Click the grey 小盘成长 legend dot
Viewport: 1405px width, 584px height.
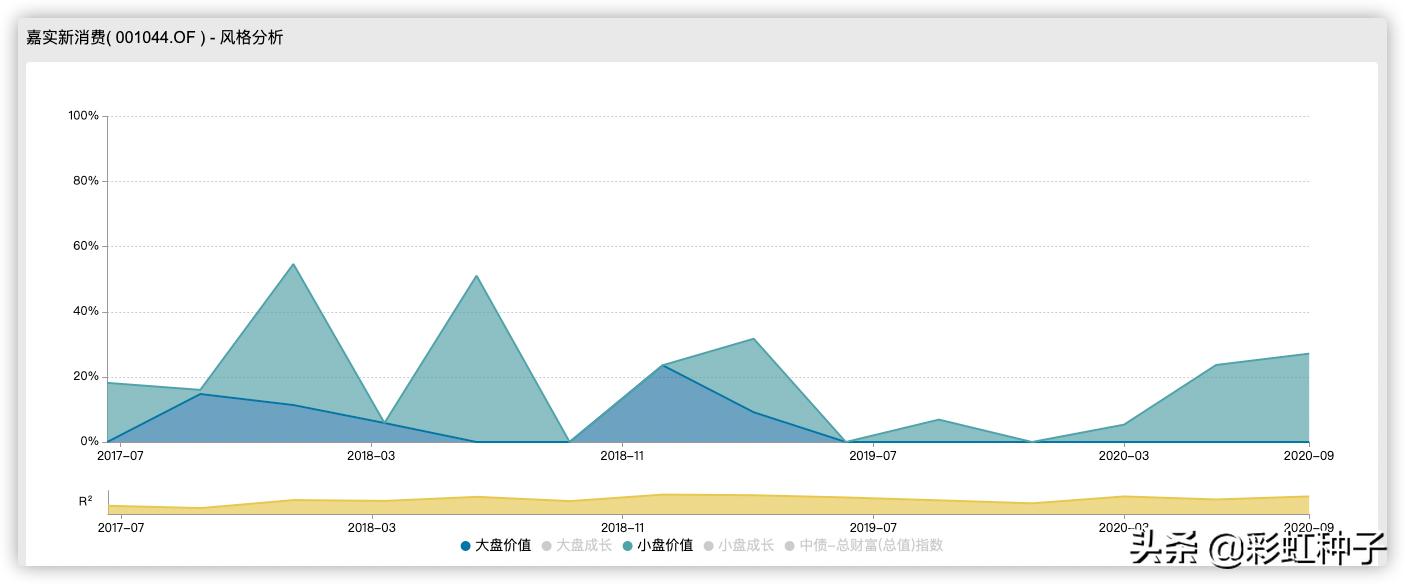(709, 546)
